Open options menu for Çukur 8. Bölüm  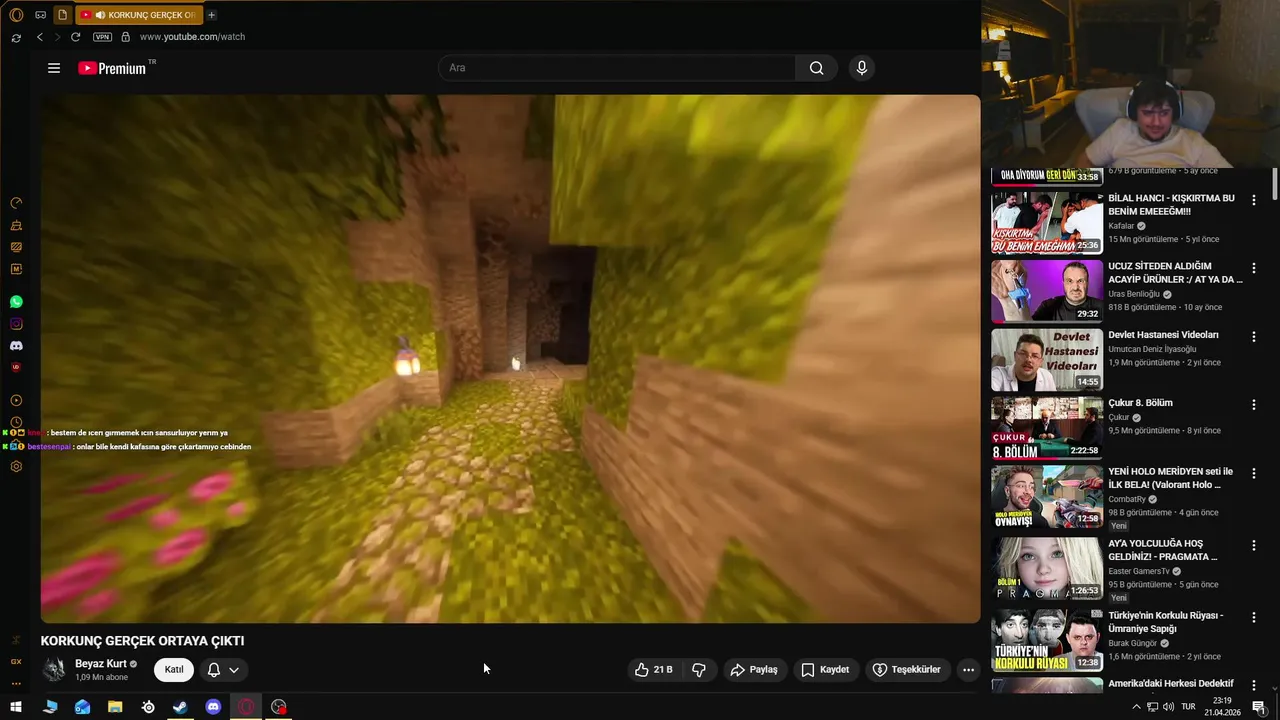pos(1253,405)
